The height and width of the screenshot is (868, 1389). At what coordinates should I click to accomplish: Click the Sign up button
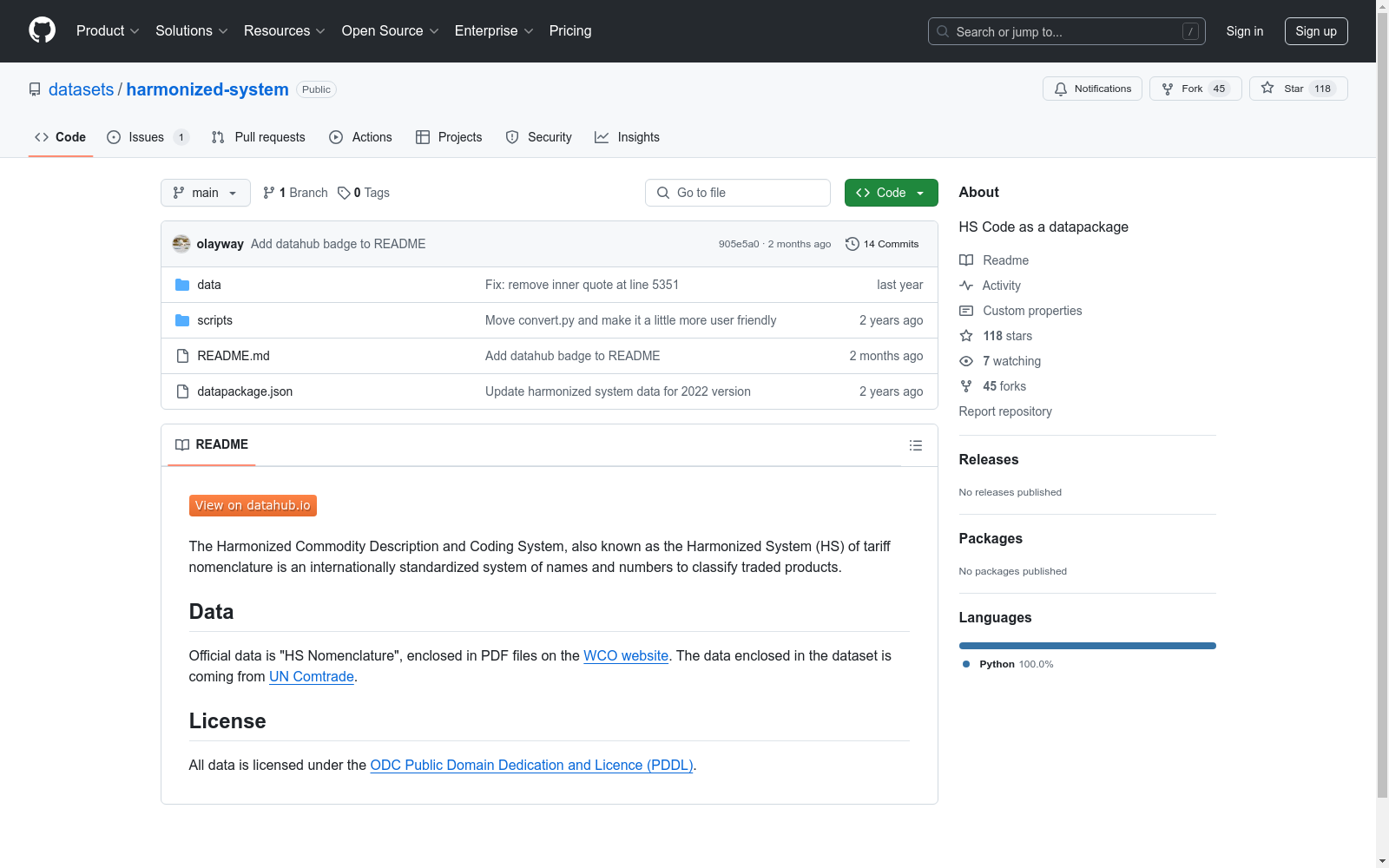1316,31
